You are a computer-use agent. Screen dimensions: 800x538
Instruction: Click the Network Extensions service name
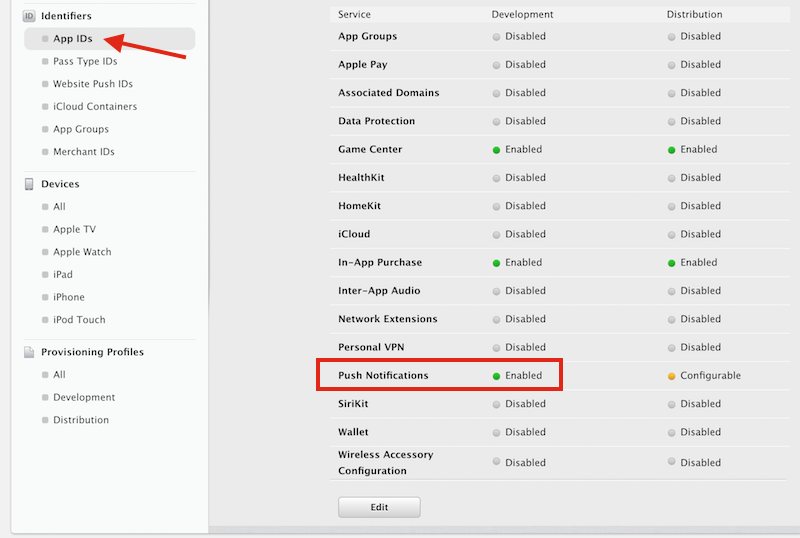(387, 319)
